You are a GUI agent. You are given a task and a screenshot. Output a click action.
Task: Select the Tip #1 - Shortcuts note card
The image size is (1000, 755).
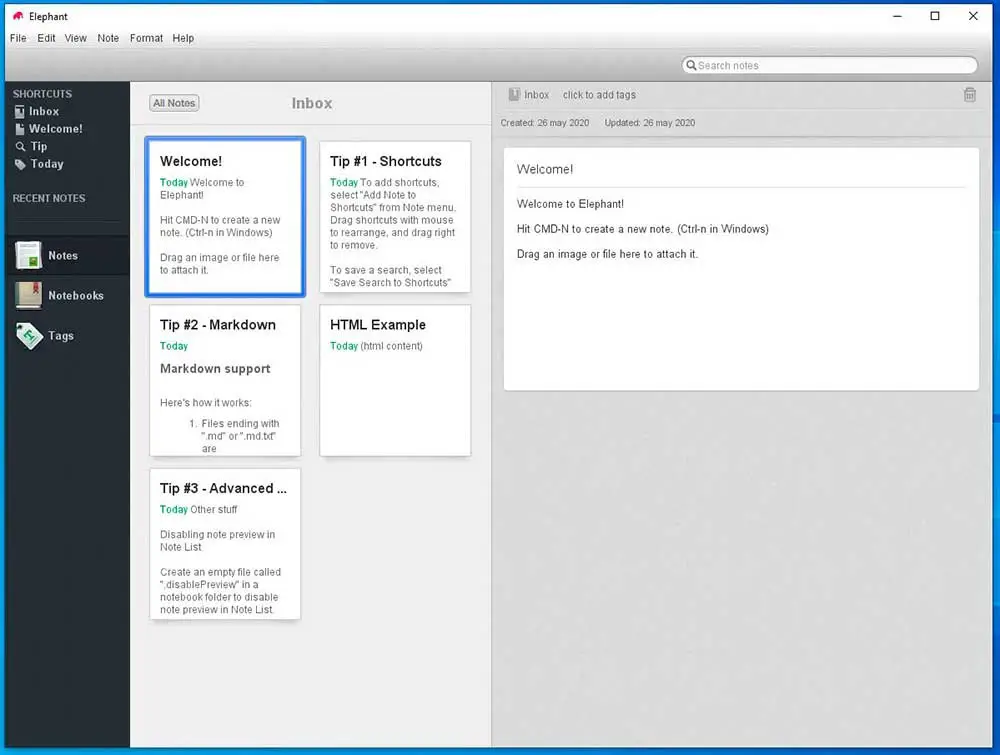pyautogui.click(x=395, y=217)
